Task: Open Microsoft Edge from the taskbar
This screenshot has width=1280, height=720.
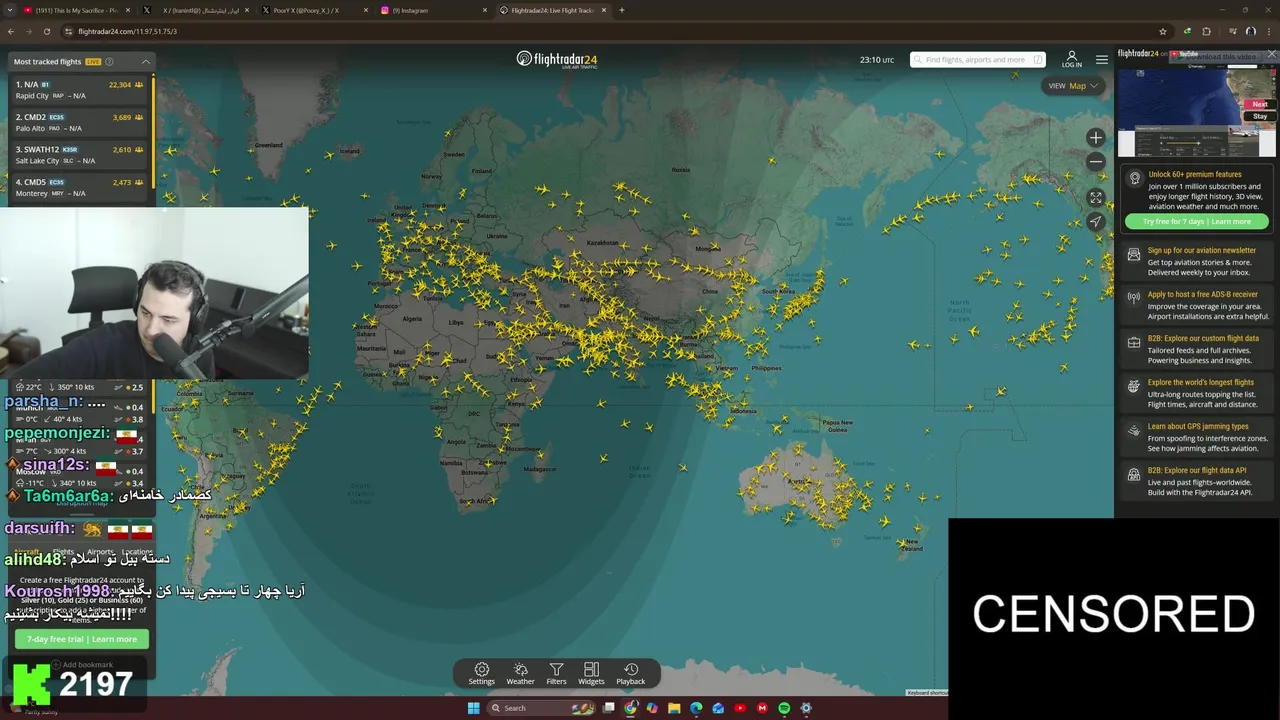Action: point(696,708)
